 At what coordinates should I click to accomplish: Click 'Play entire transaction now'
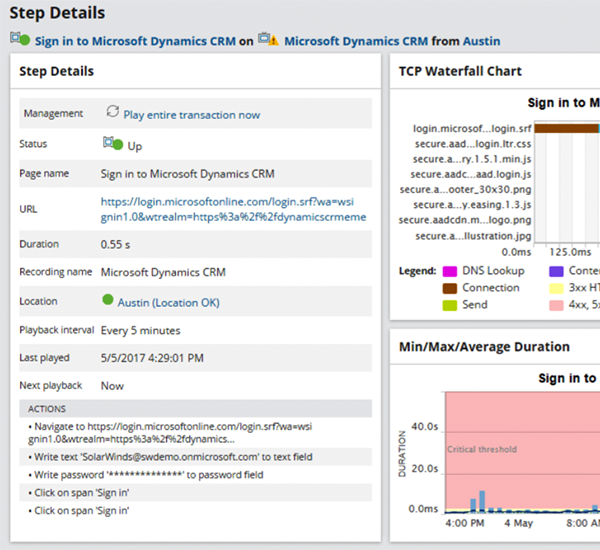[x=192, y=115]
